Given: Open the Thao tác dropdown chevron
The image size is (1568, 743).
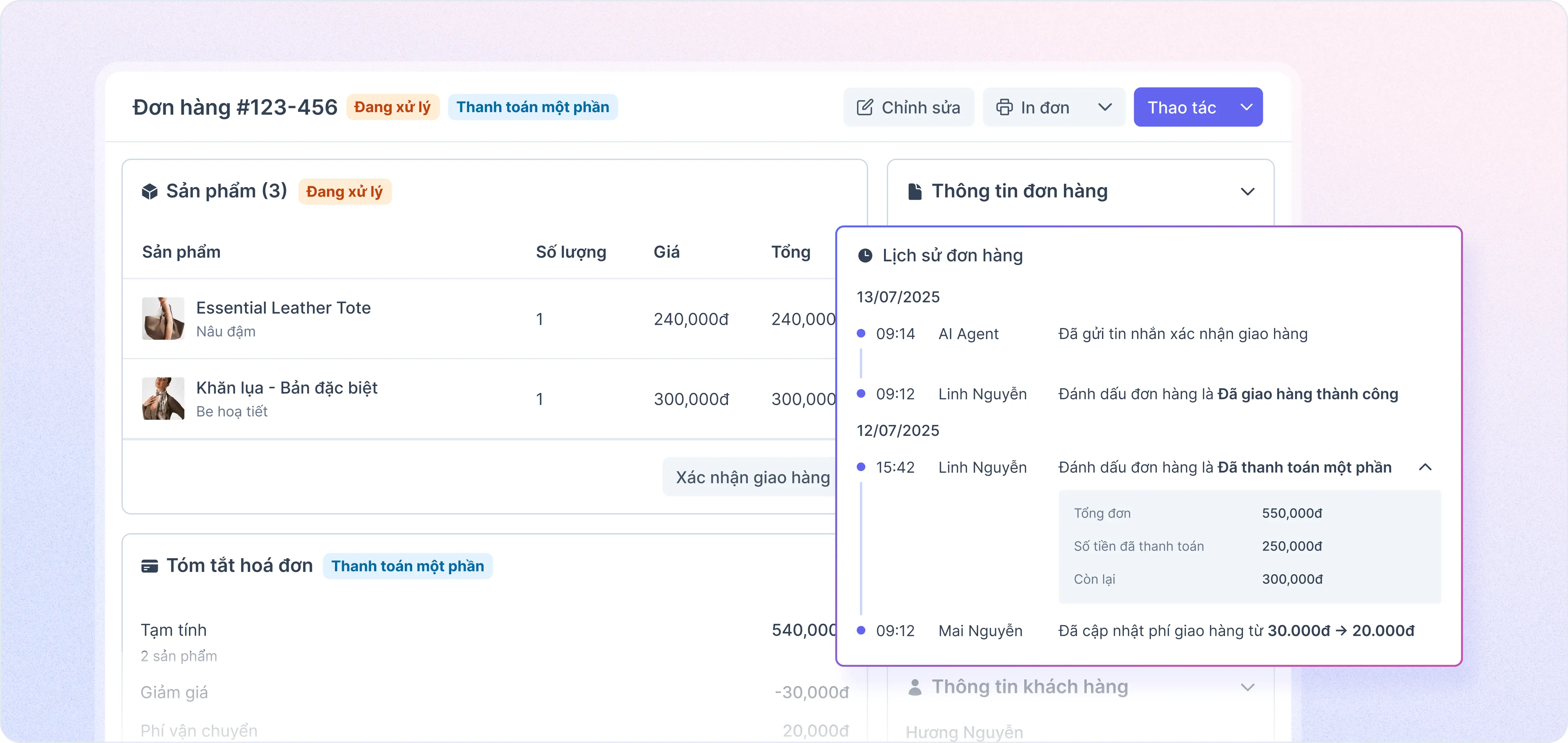Looking at the screenshot, I should click(x=1246, y=107).
